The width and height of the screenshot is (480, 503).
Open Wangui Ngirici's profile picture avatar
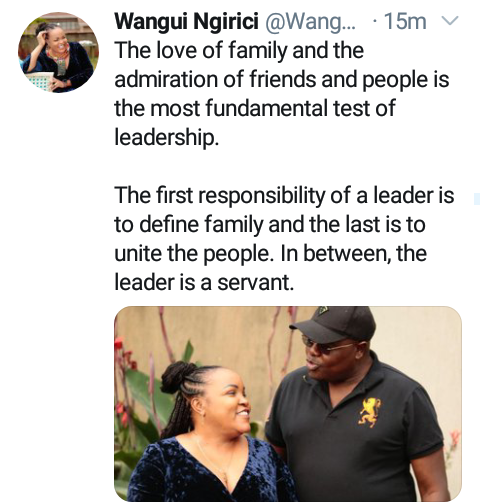tap(58, 52)
